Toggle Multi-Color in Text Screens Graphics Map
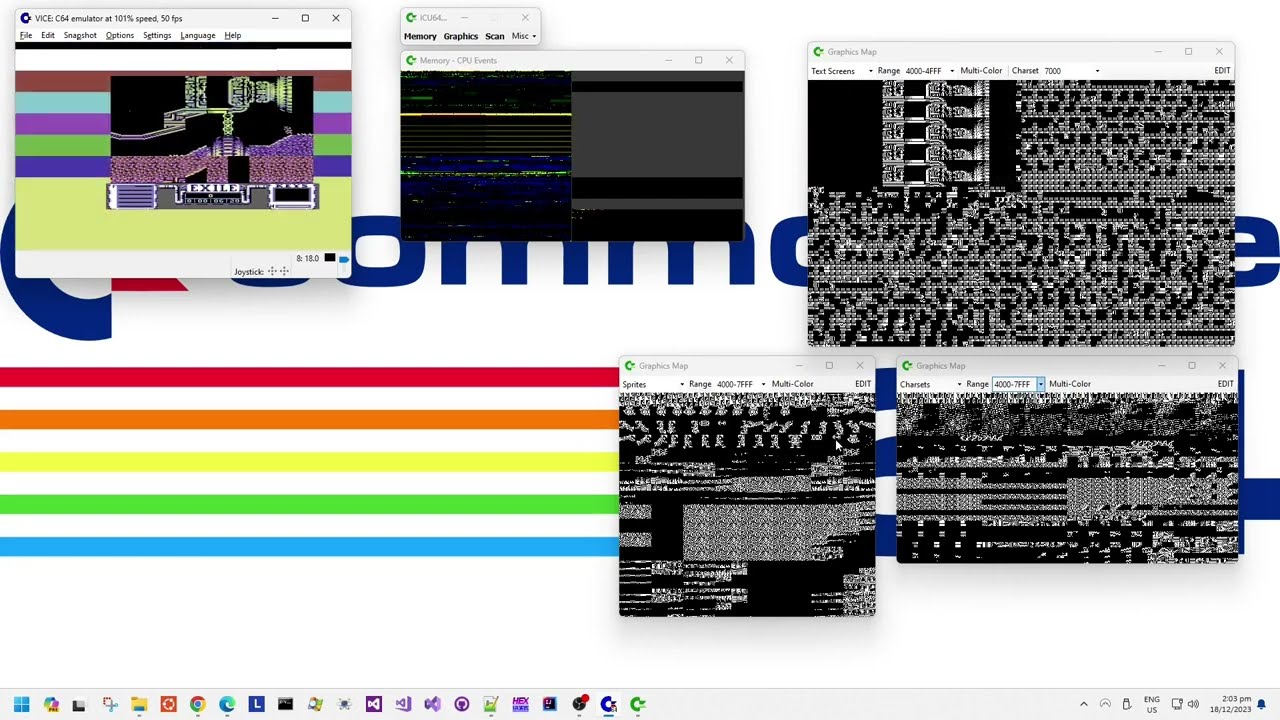Image resolution: width=1280 pixels, height=720 pixels. pyautogui.click(x=981, y=71)
